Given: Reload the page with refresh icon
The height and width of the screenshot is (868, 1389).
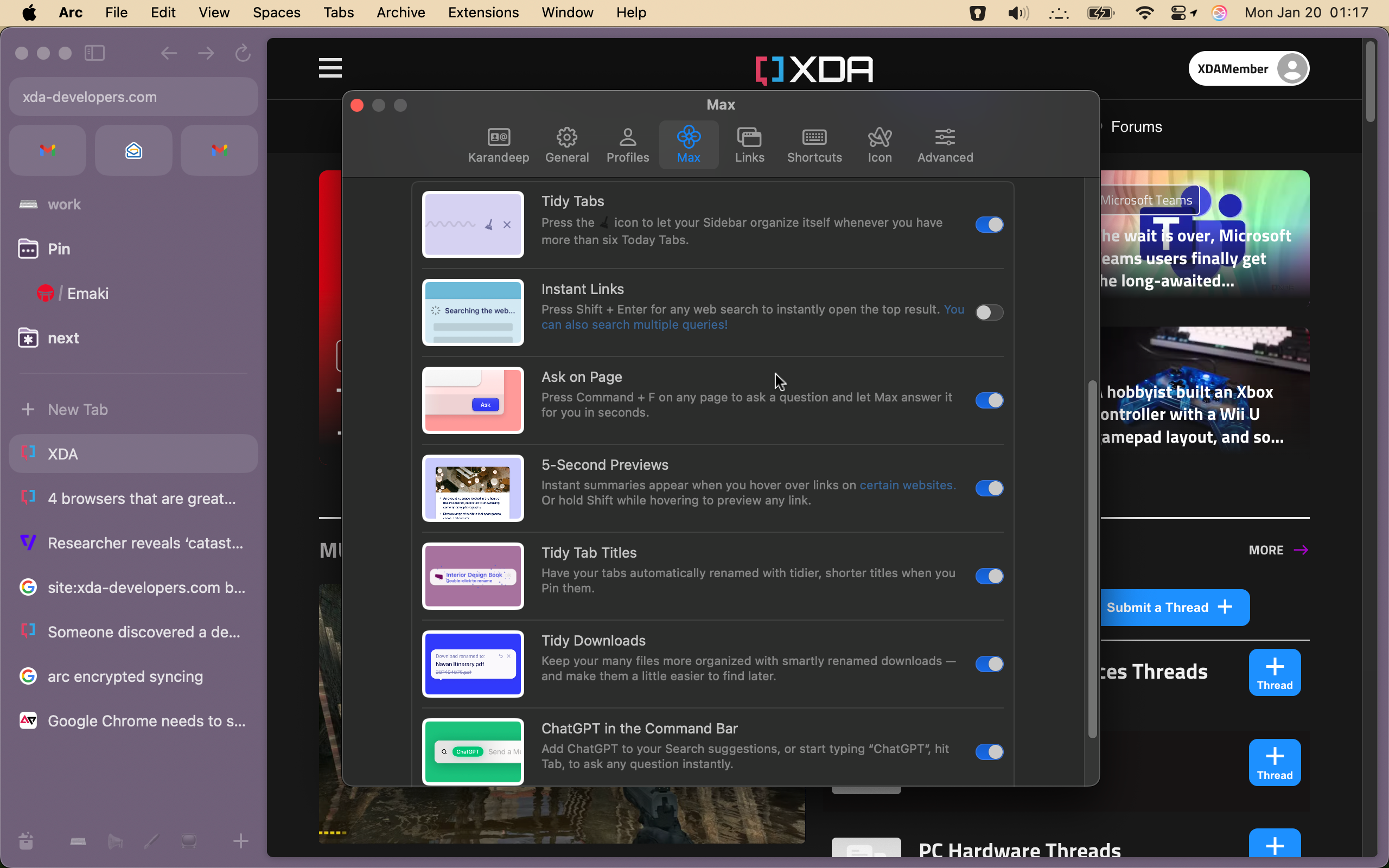Looking at the screenshot, I should (243, 53).
